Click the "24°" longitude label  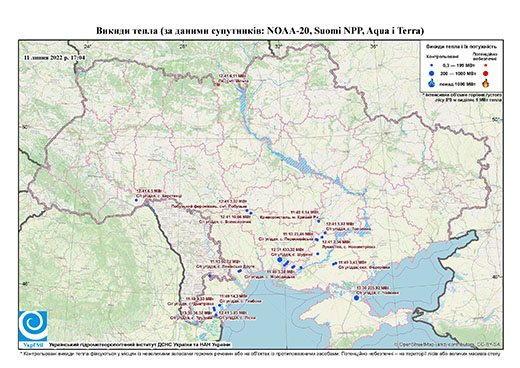point(88,46)
